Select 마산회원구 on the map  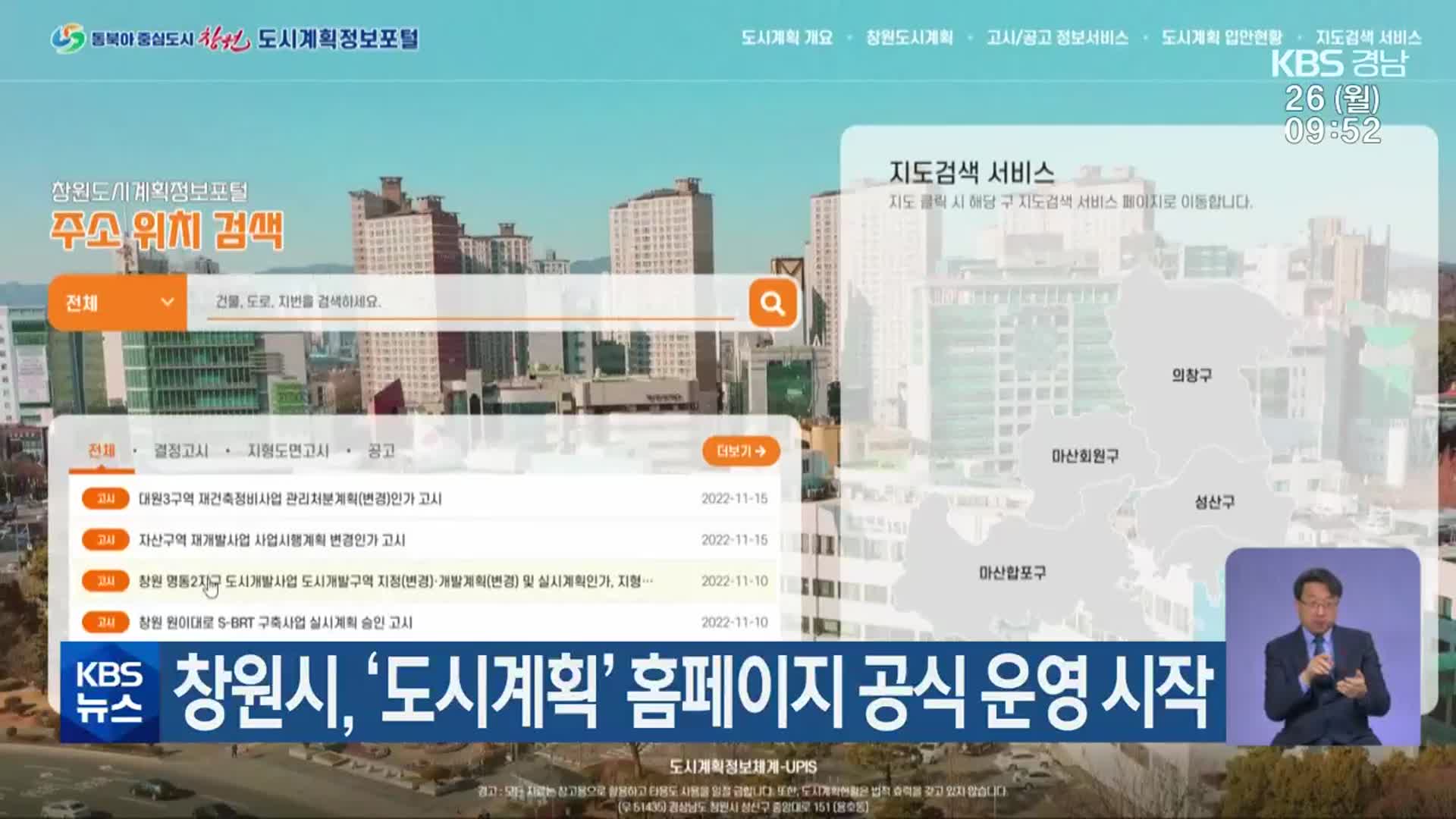[1085, 456]
